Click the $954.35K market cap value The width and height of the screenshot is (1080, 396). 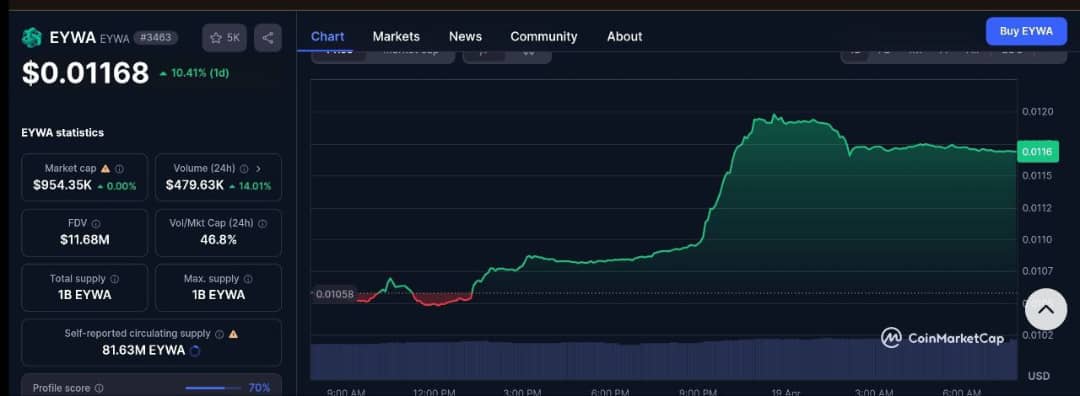tap(62, 185)
